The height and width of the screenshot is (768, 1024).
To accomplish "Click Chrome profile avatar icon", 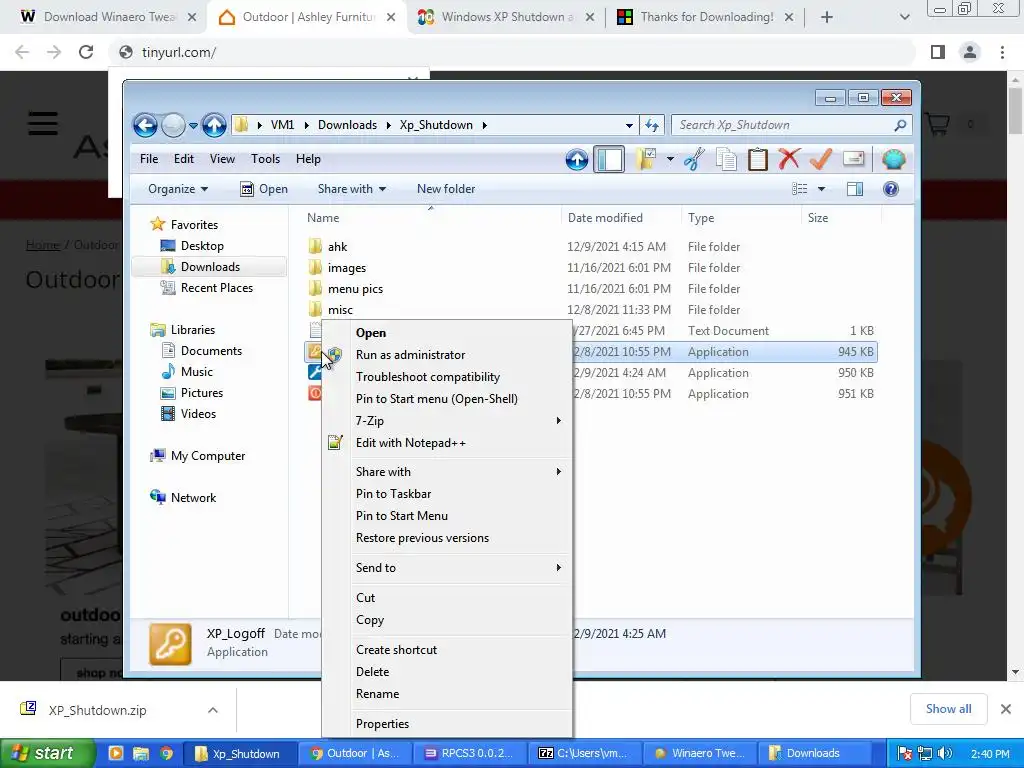I will (970, 52).
